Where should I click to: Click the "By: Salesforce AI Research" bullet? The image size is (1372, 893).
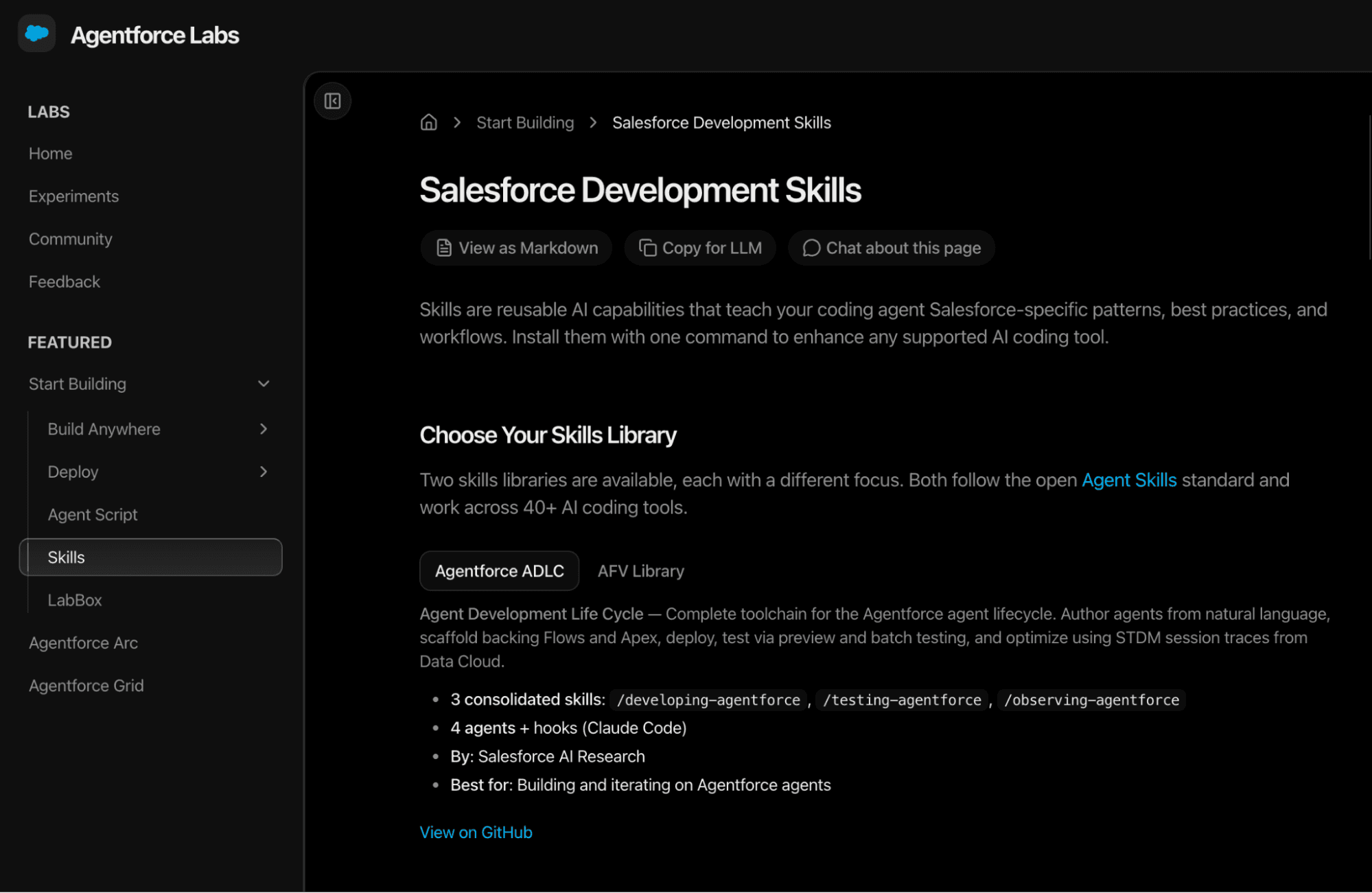548,756
